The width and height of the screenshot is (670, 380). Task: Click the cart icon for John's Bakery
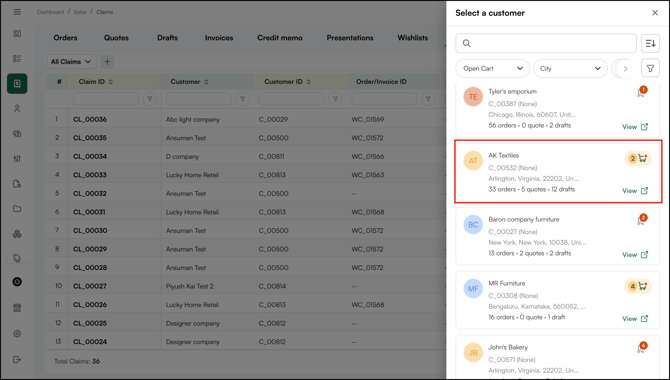pos(641,348)
